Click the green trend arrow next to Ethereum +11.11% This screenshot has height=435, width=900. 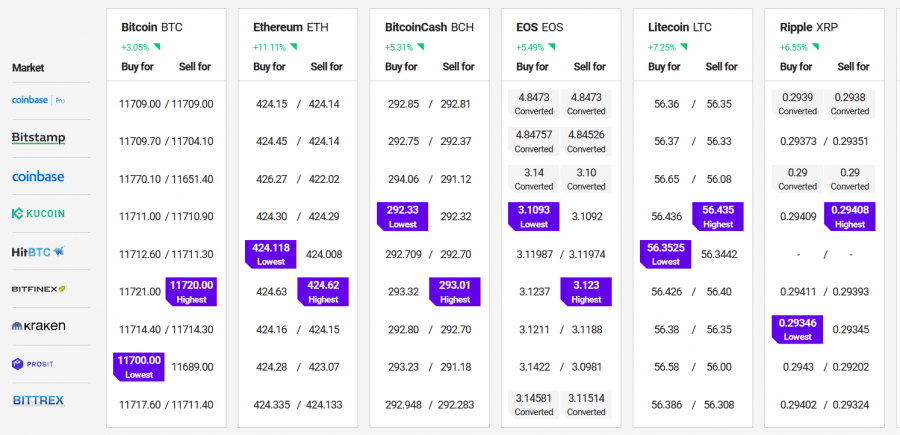293,47
